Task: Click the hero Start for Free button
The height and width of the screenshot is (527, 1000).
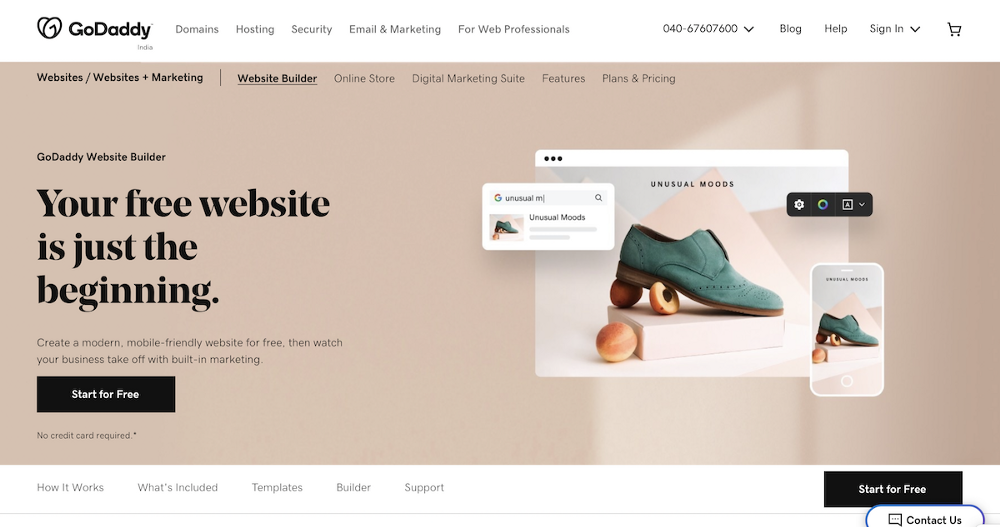Action: tap(106, 394)
